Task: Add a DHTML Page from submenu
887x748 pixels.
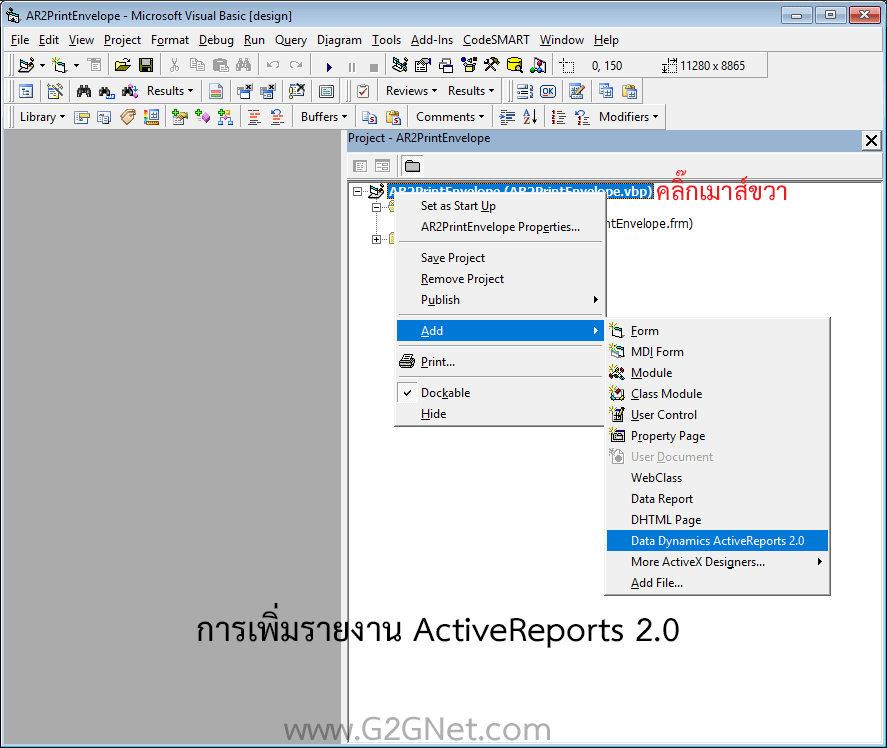Action: tap(717, 520)
